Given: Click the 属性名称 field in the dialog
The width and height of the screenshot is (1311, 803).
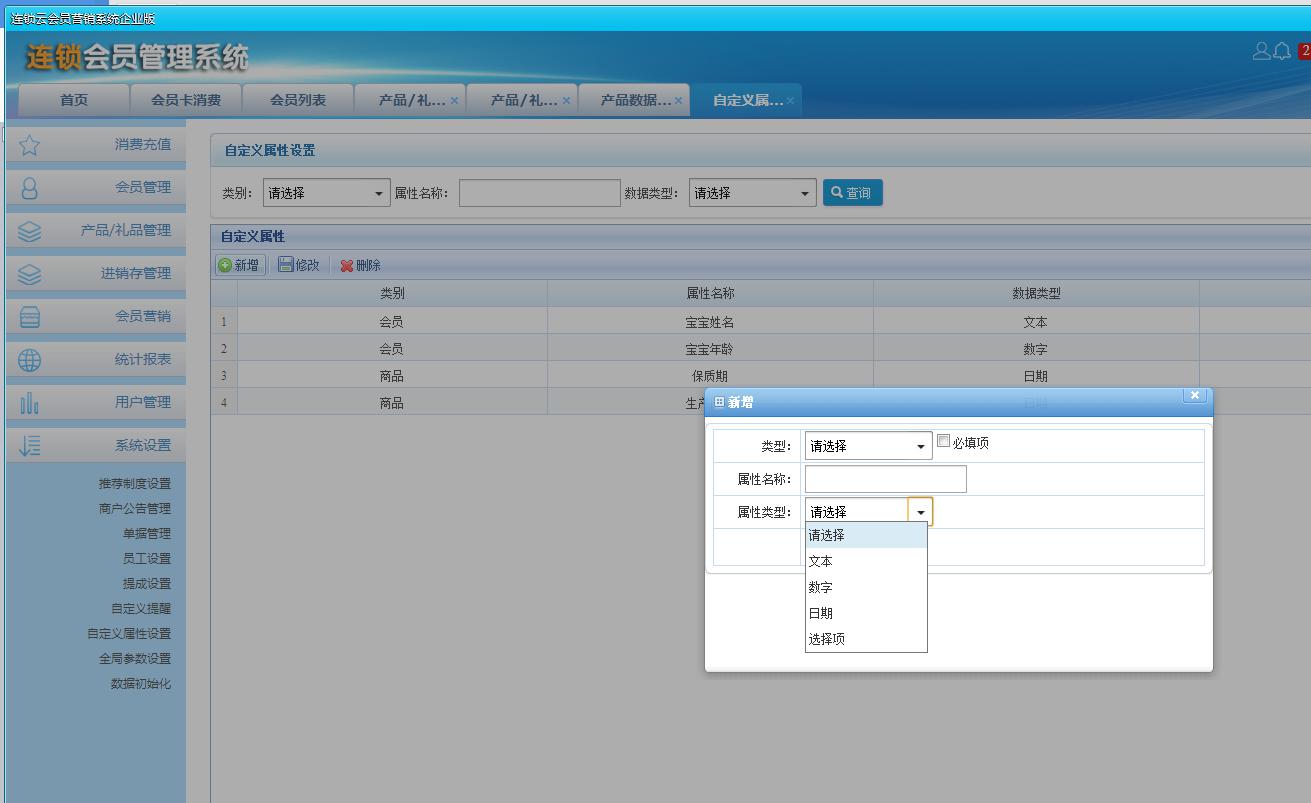Looking at the screenshot, I should [885, 479].
